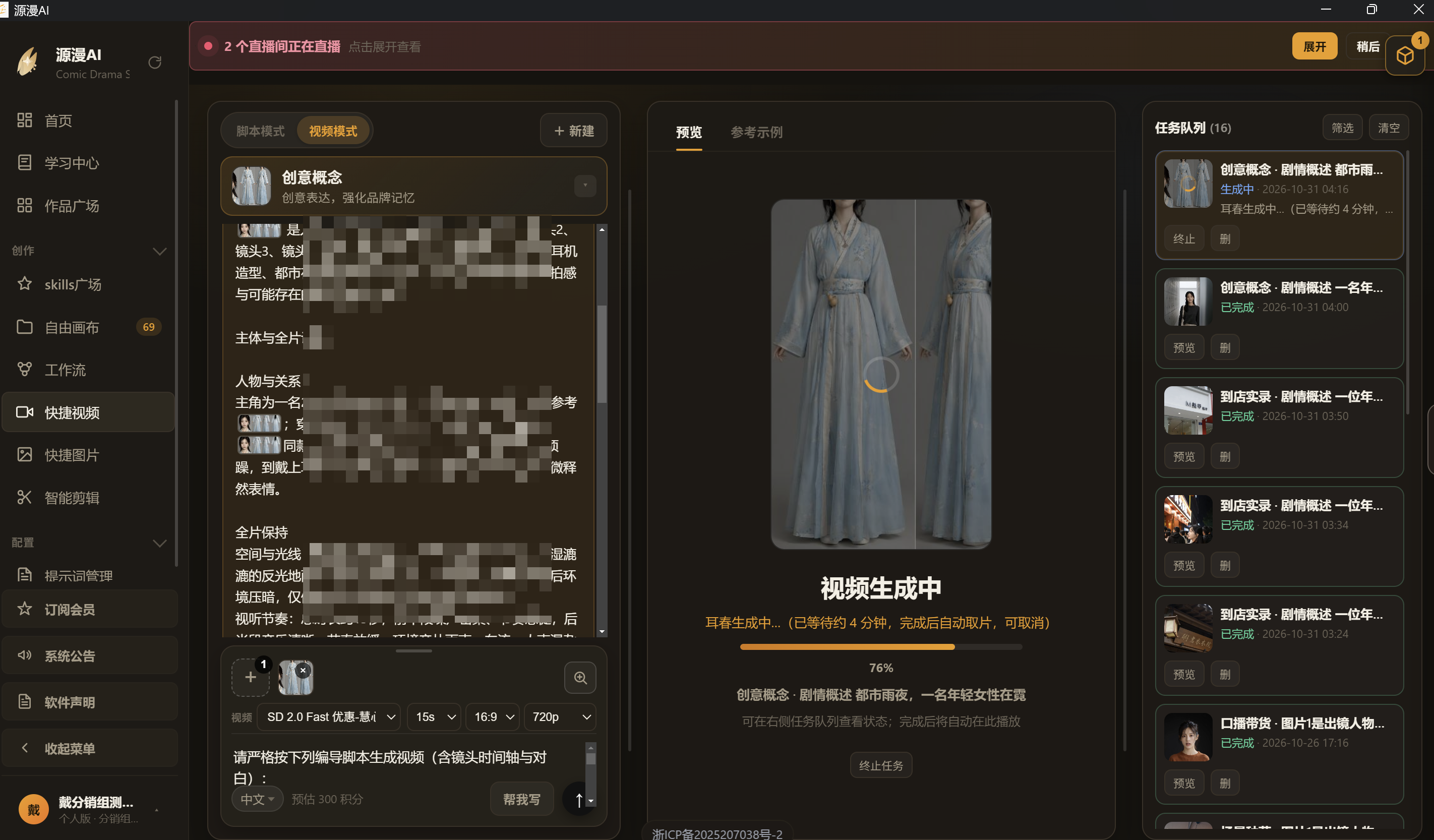Select 快捷视频 in the sidebar
Image resolution: width=1434 pixels, height=840 pixels.
[88, 412]
